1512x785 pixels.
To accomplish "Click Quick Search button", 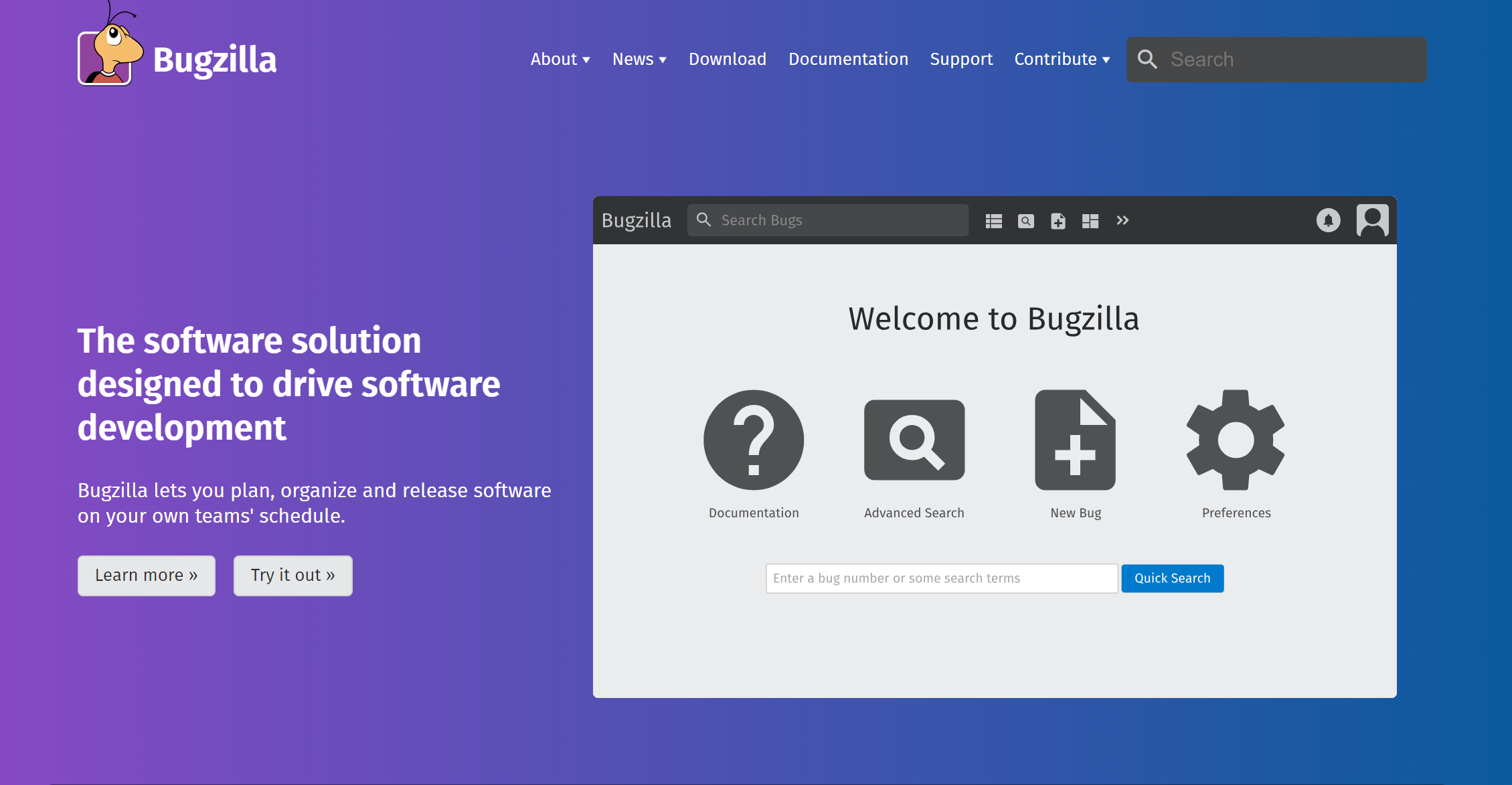I will (x=1172, y=578).
